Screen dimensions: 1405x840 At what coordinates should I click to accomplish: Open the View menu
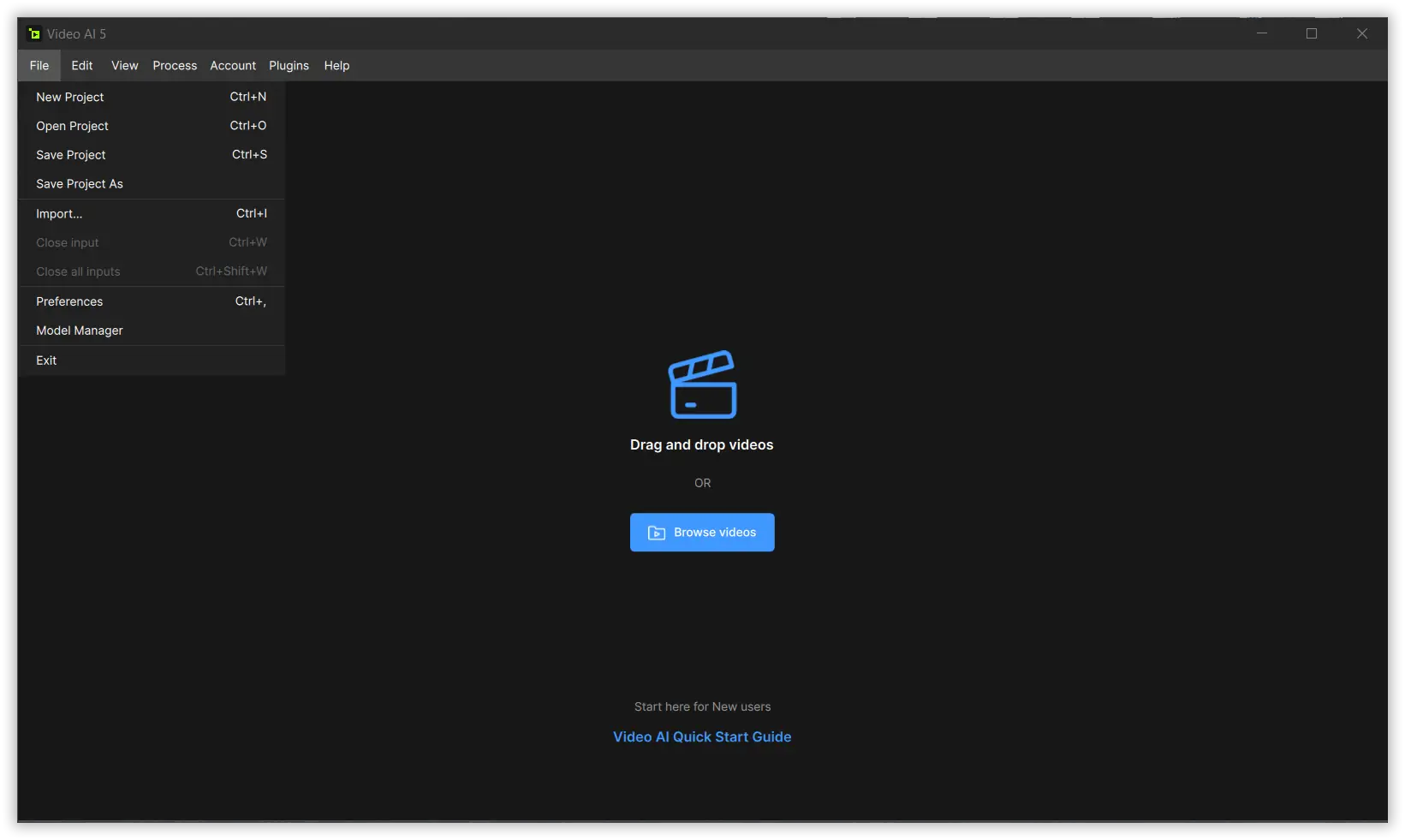coord(125,66)
